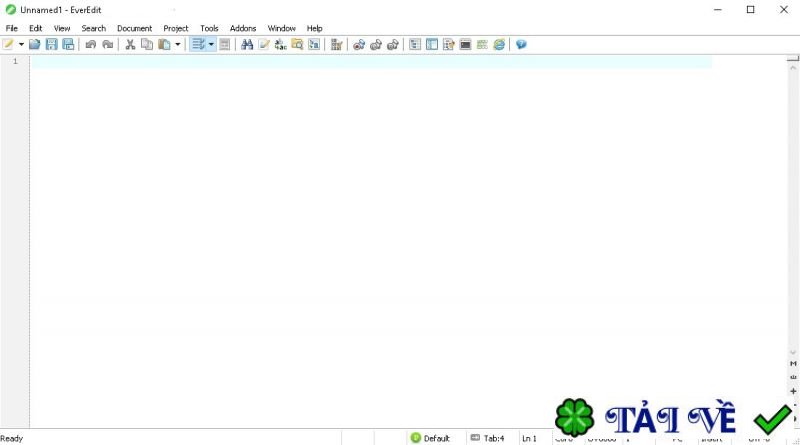Click the blue document icon after Find in Files
This screenshot has width=800, height=445.
click(314, 44)
